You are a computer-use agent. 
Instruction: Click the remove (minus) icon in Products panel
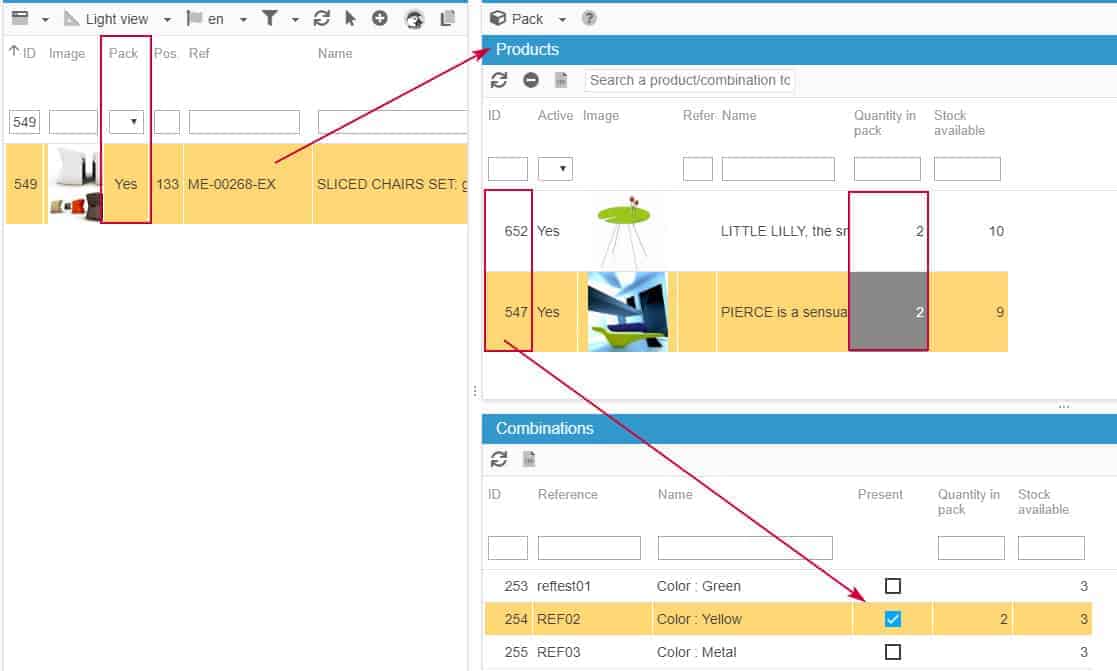tap(531, 80)
